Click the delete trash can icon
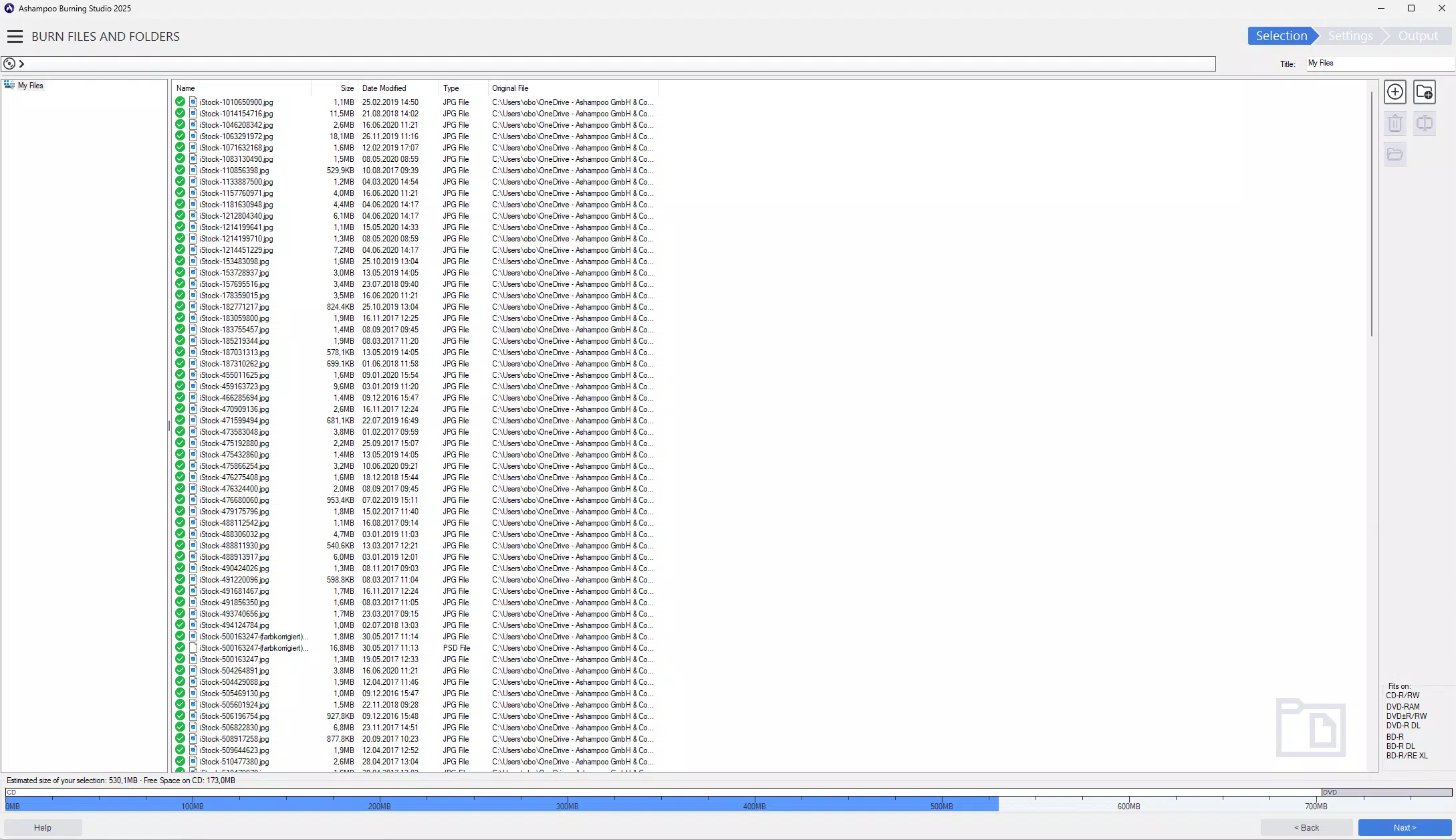Viewport: 1456px width, 840px height. click(1394, 123)
